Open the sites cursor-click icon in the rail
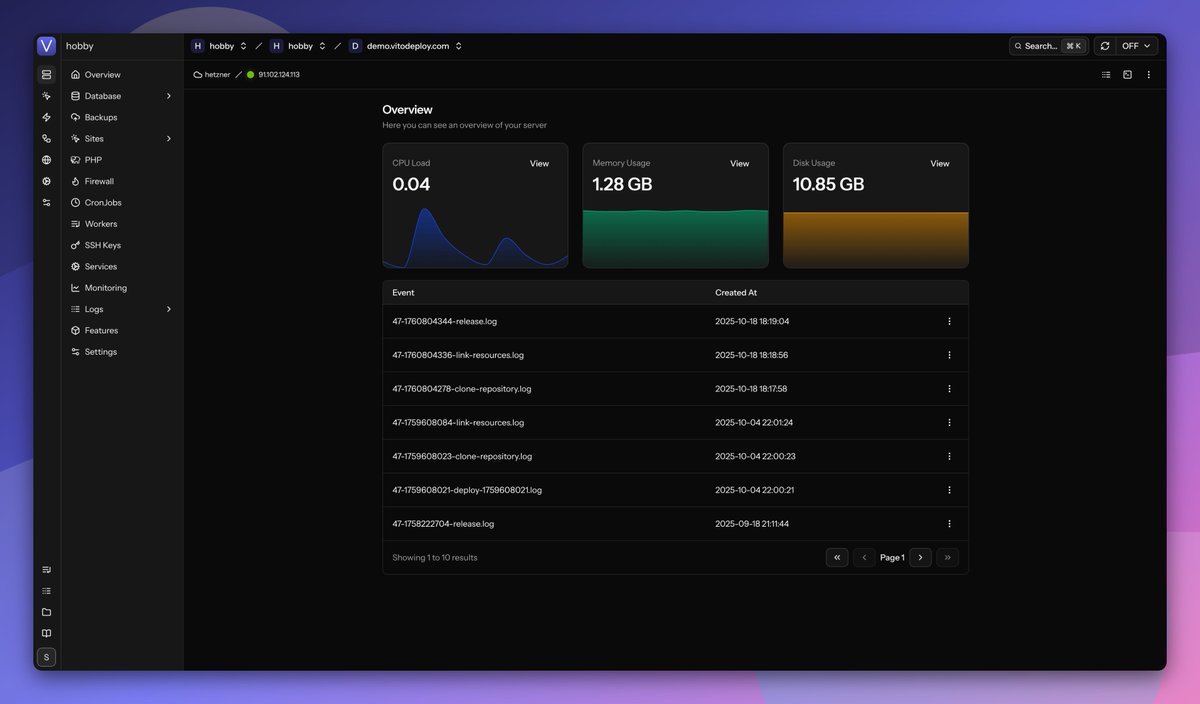Image resolution: width=1200 pixels, height=704 pixels. tap(46, 96)
